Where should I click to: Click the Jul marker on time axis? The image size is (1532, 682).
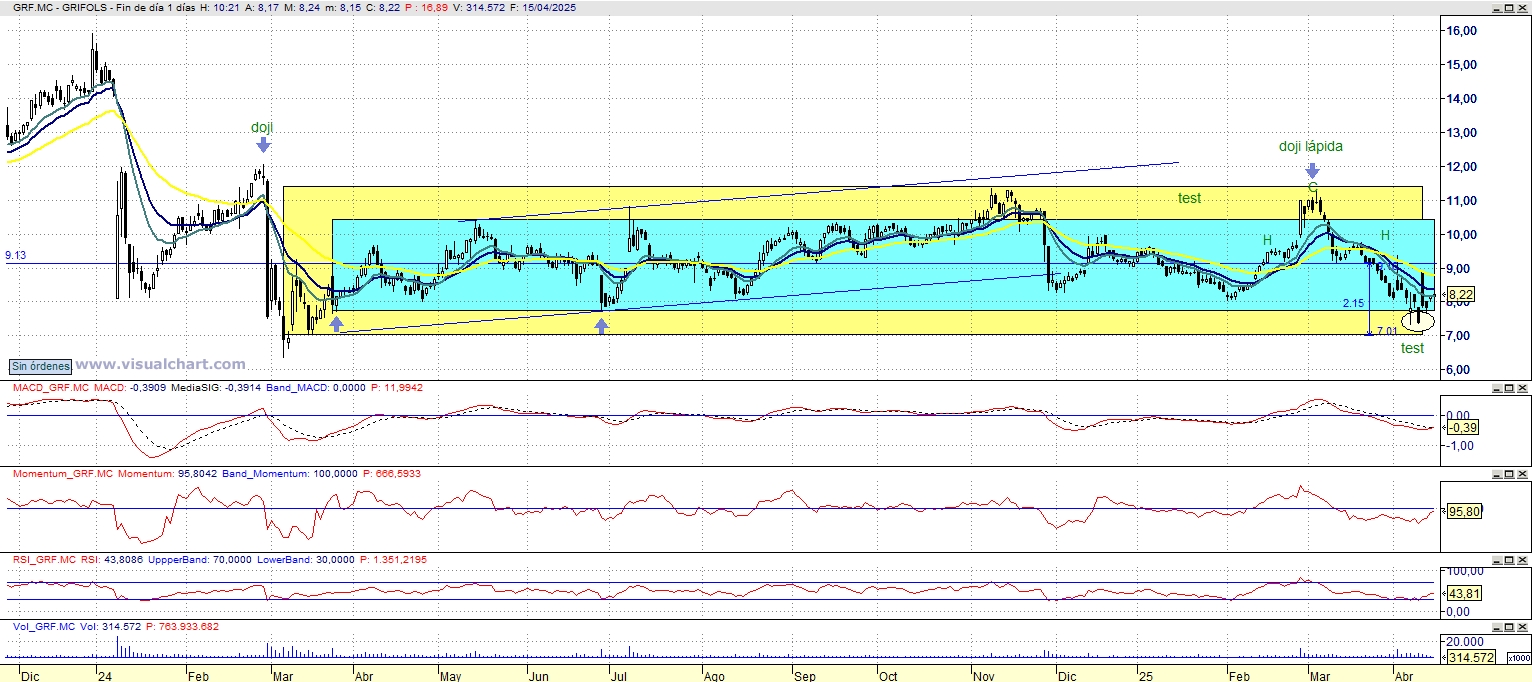coord(618,676)
